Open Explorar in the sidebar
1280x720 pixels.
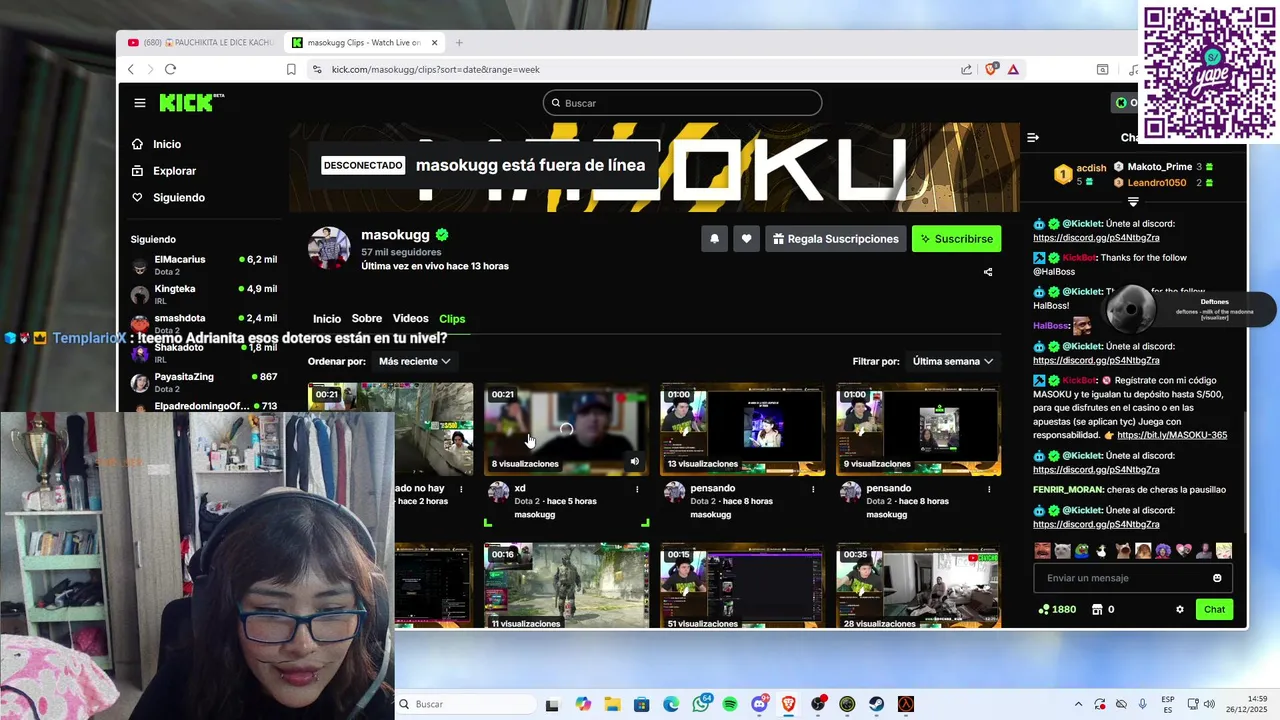pos(174,171)
